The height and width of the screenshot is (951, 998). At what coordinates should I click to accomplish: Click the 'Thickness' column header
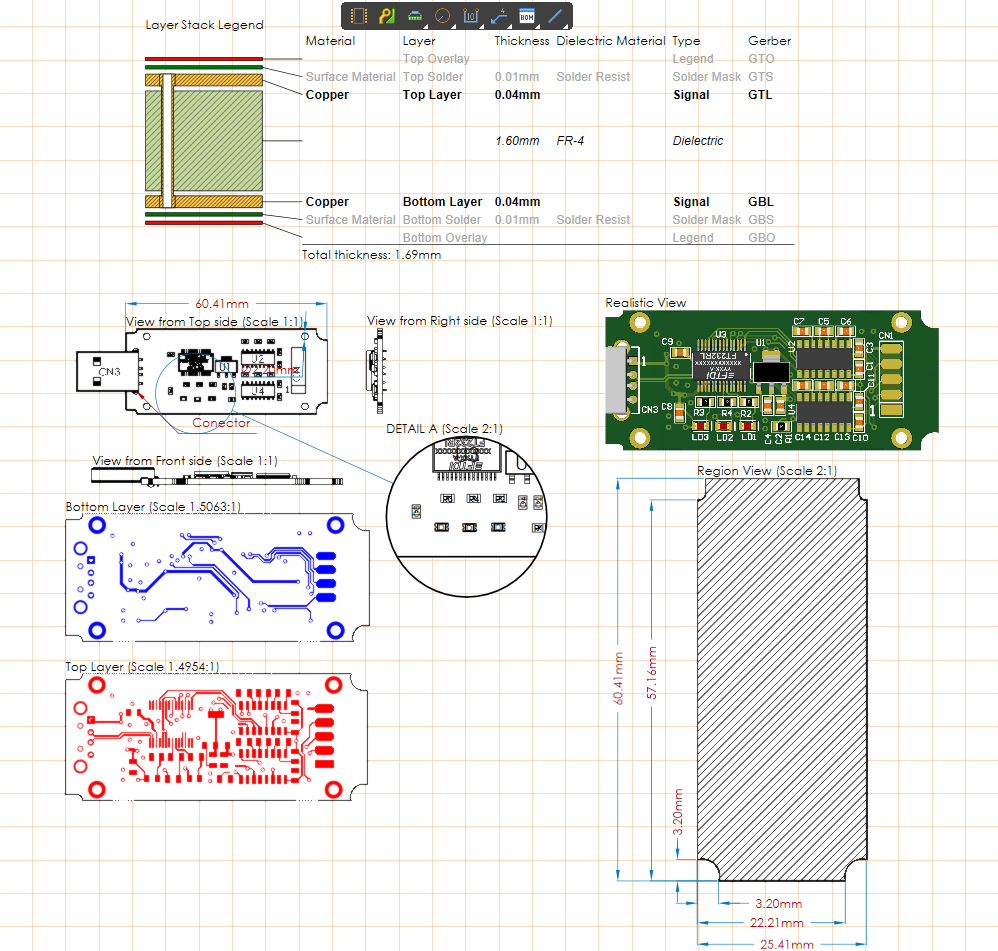pyautogui.click(x=522, y=41)
